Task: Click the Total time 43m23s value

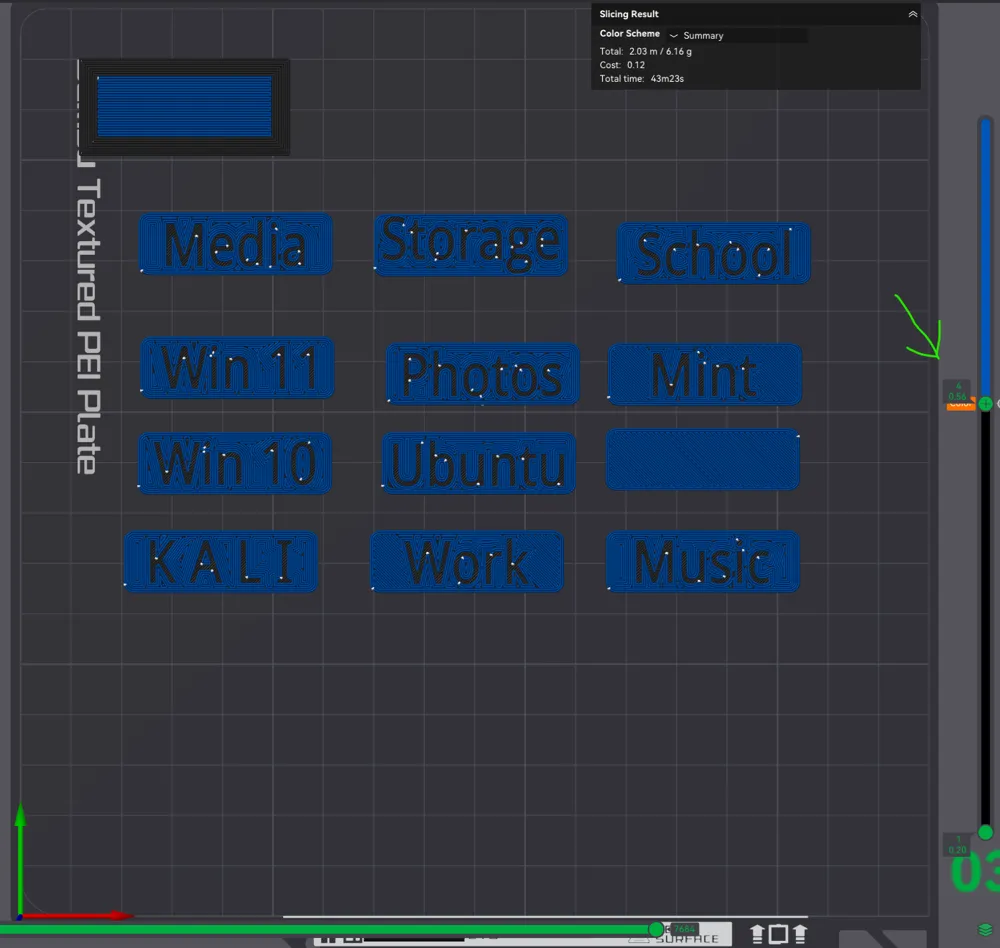Action: coord(667,79)
